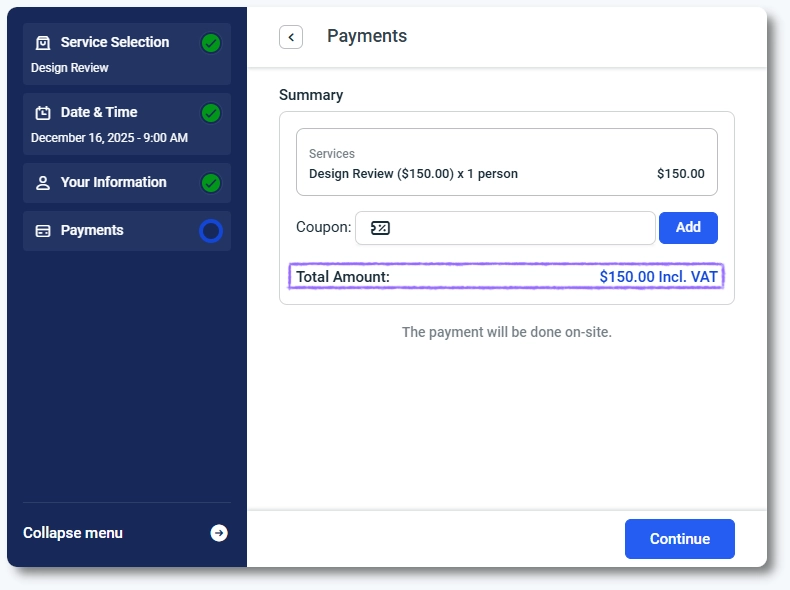Open the Your Information step

coord(113,183)
